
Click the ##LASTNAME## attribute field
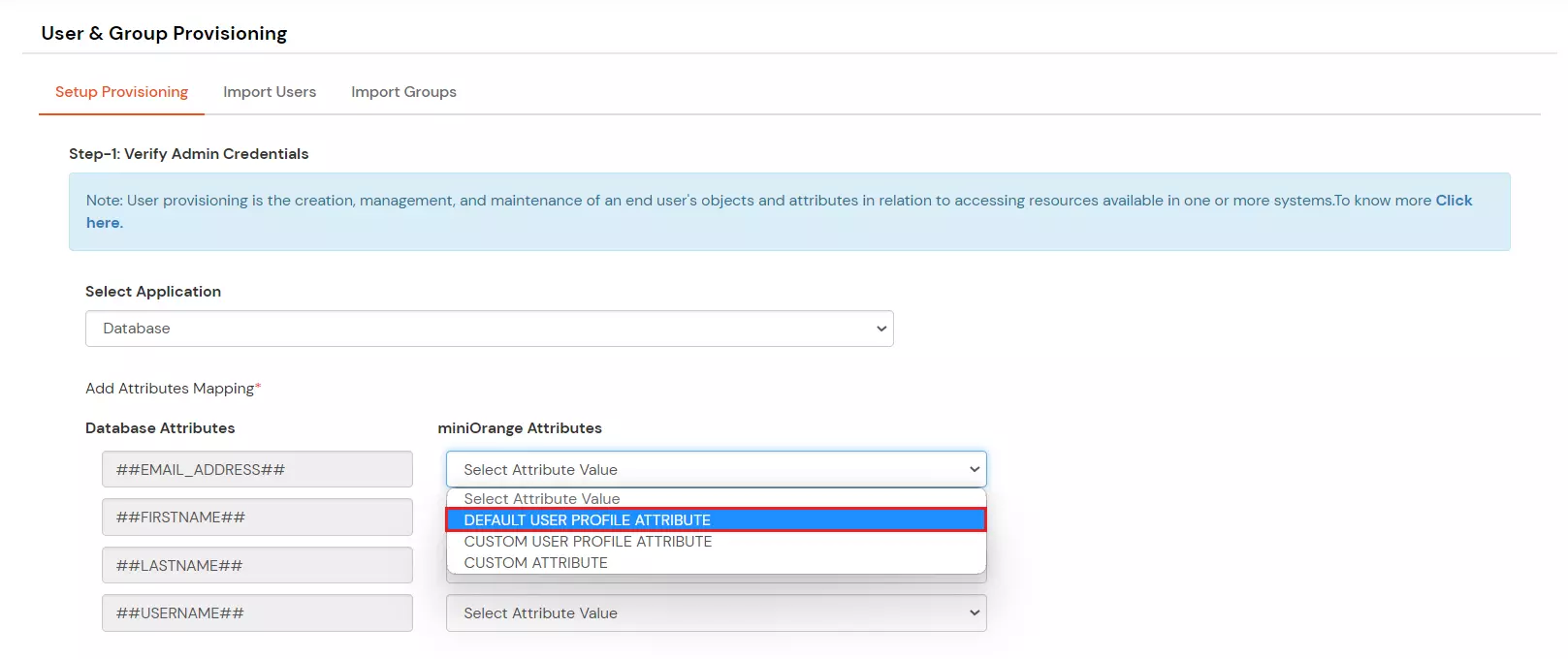point(257,565)
